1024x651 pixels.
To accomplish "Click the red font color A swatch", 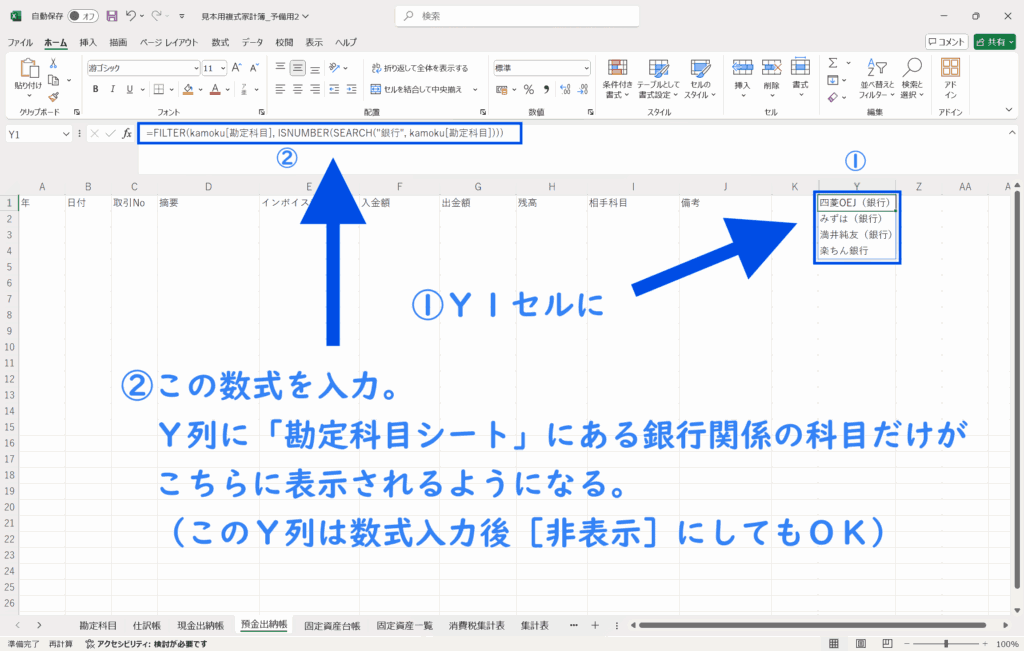I will pyautogui.click(x=216, y=89).
